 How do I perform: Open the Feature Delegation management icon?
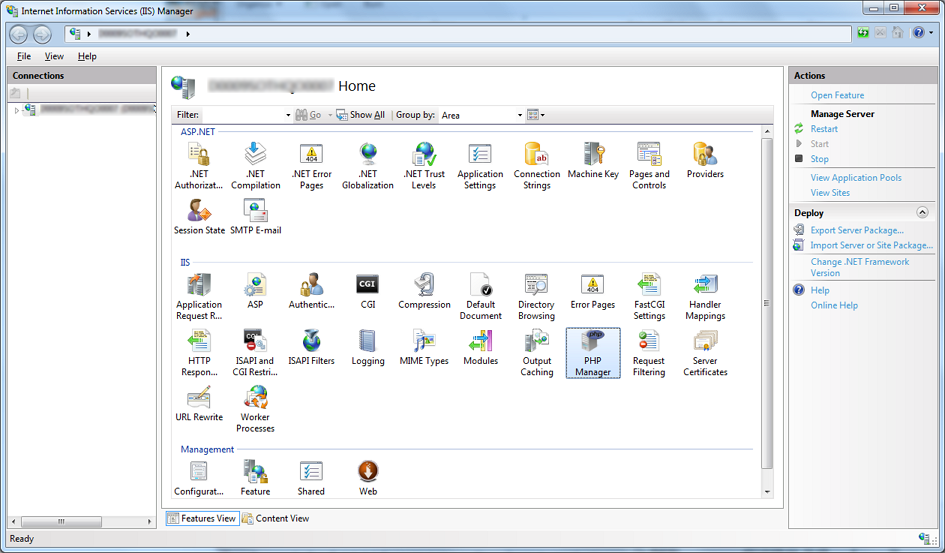(x=256, y=478)
